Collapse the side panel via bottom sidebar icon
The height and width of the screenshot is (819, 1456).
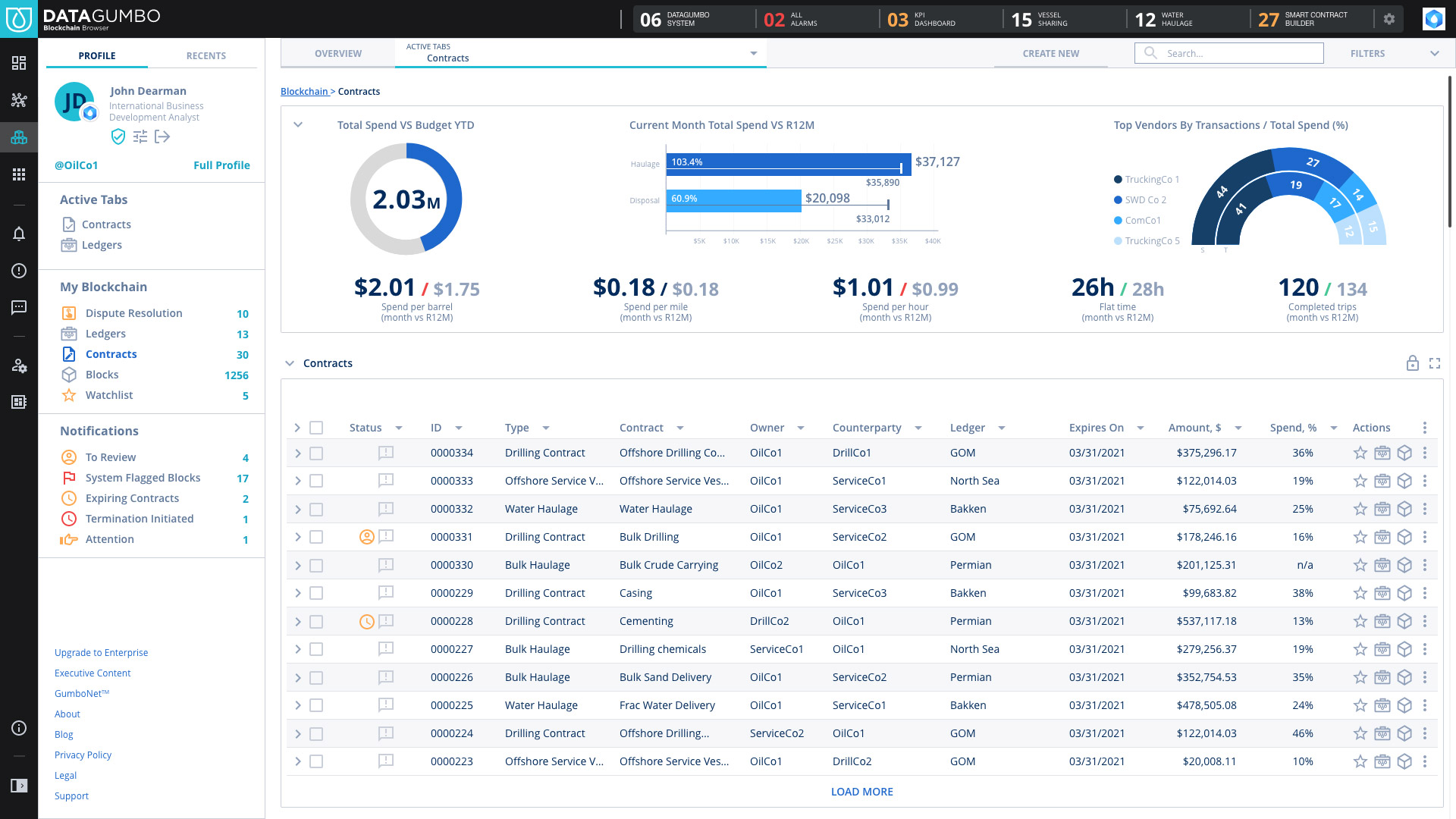point(19,786)
